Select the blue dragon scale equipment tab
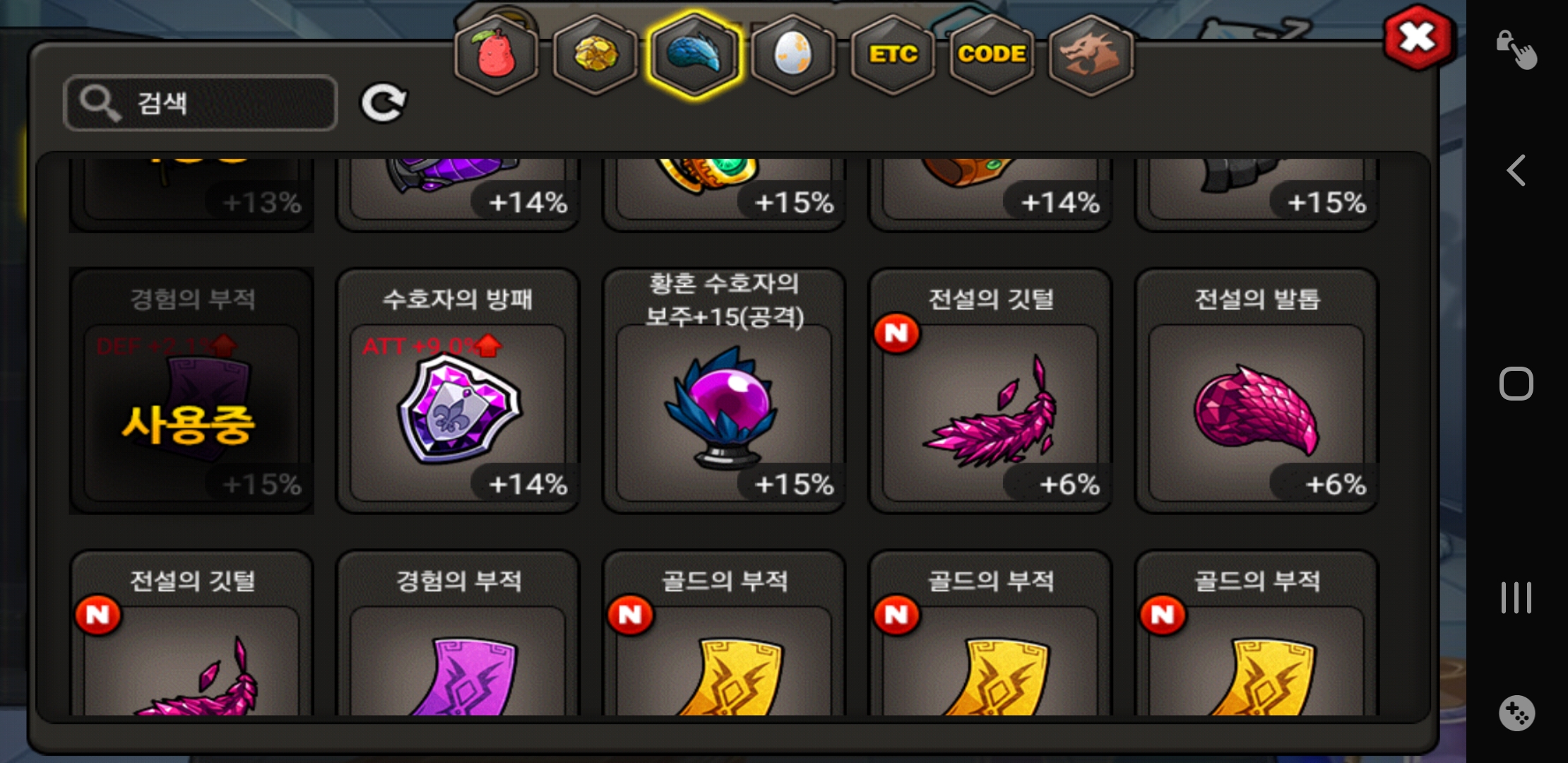The width and height of the screenshot is (1568, 763). click(x=695, y=54)
